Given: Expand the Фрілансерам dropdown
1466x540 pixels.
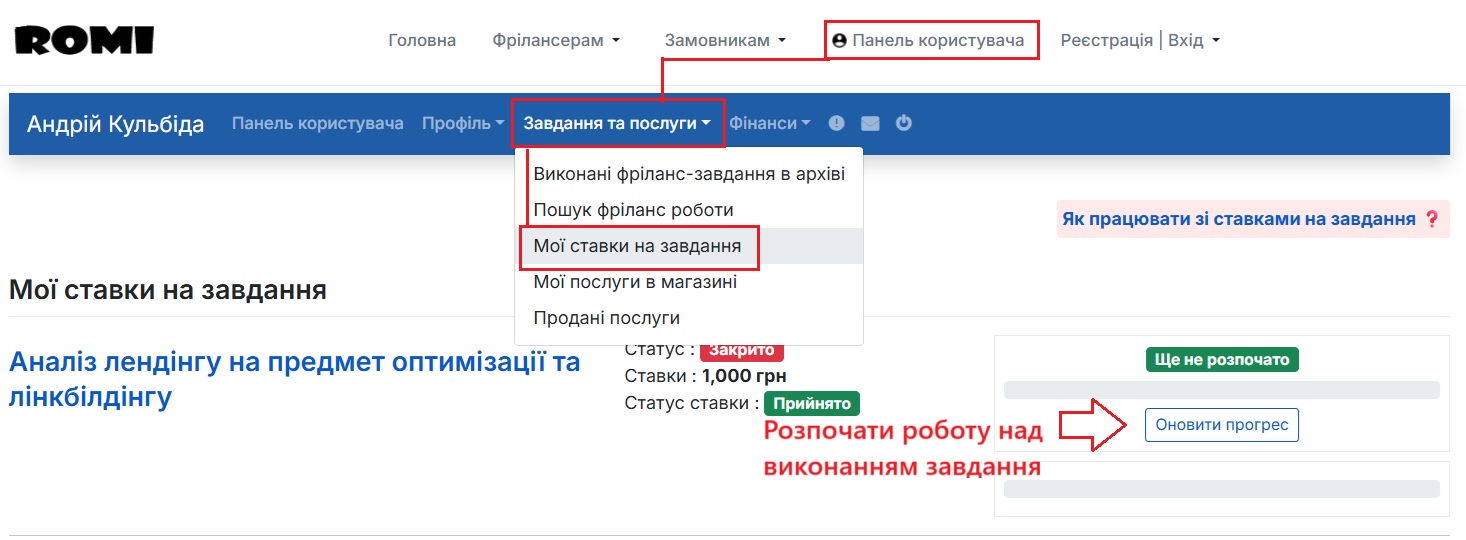Looking at the screenshot, I should pos(556,41).
